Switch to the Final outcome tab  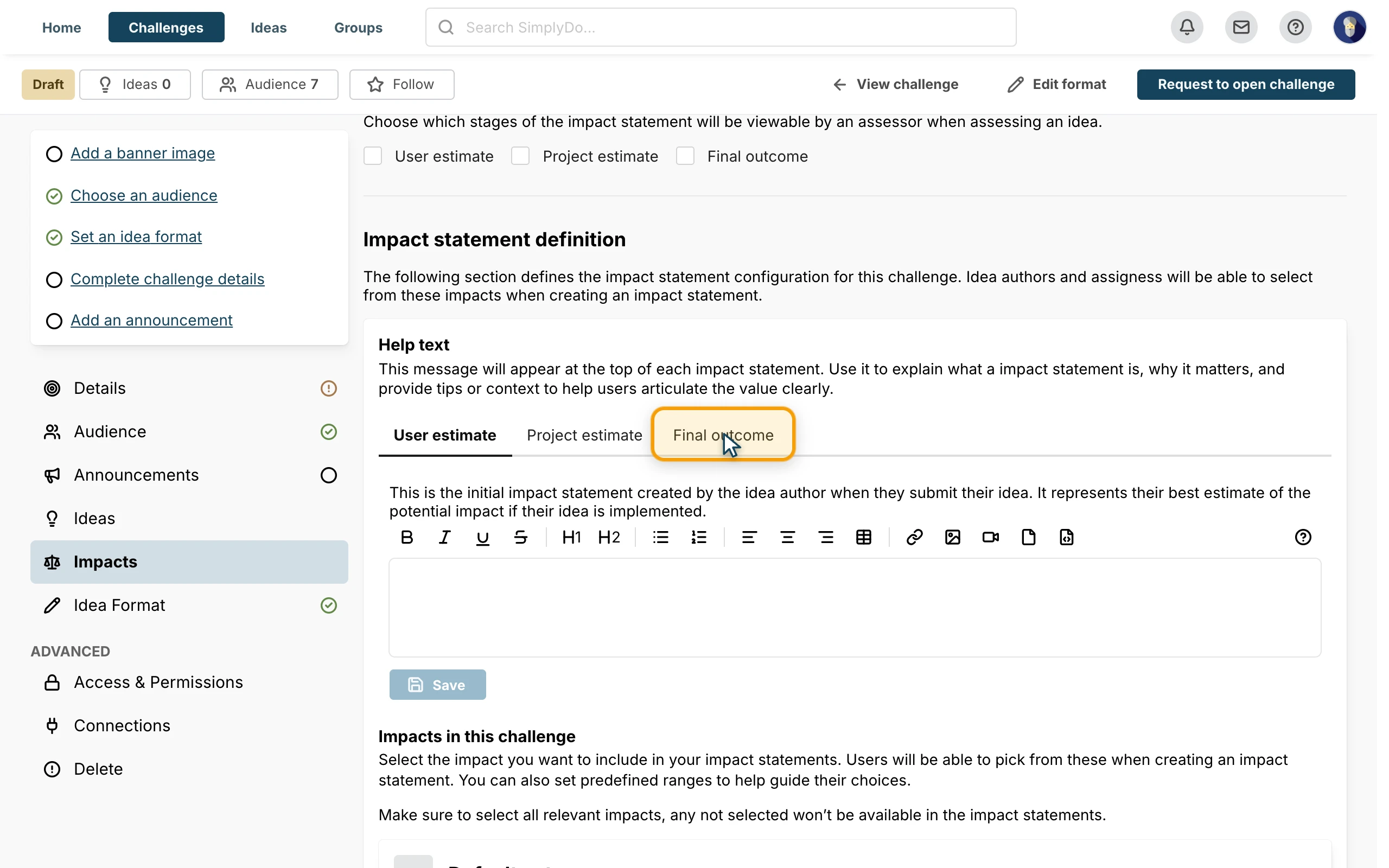click(x=723, y=435)
